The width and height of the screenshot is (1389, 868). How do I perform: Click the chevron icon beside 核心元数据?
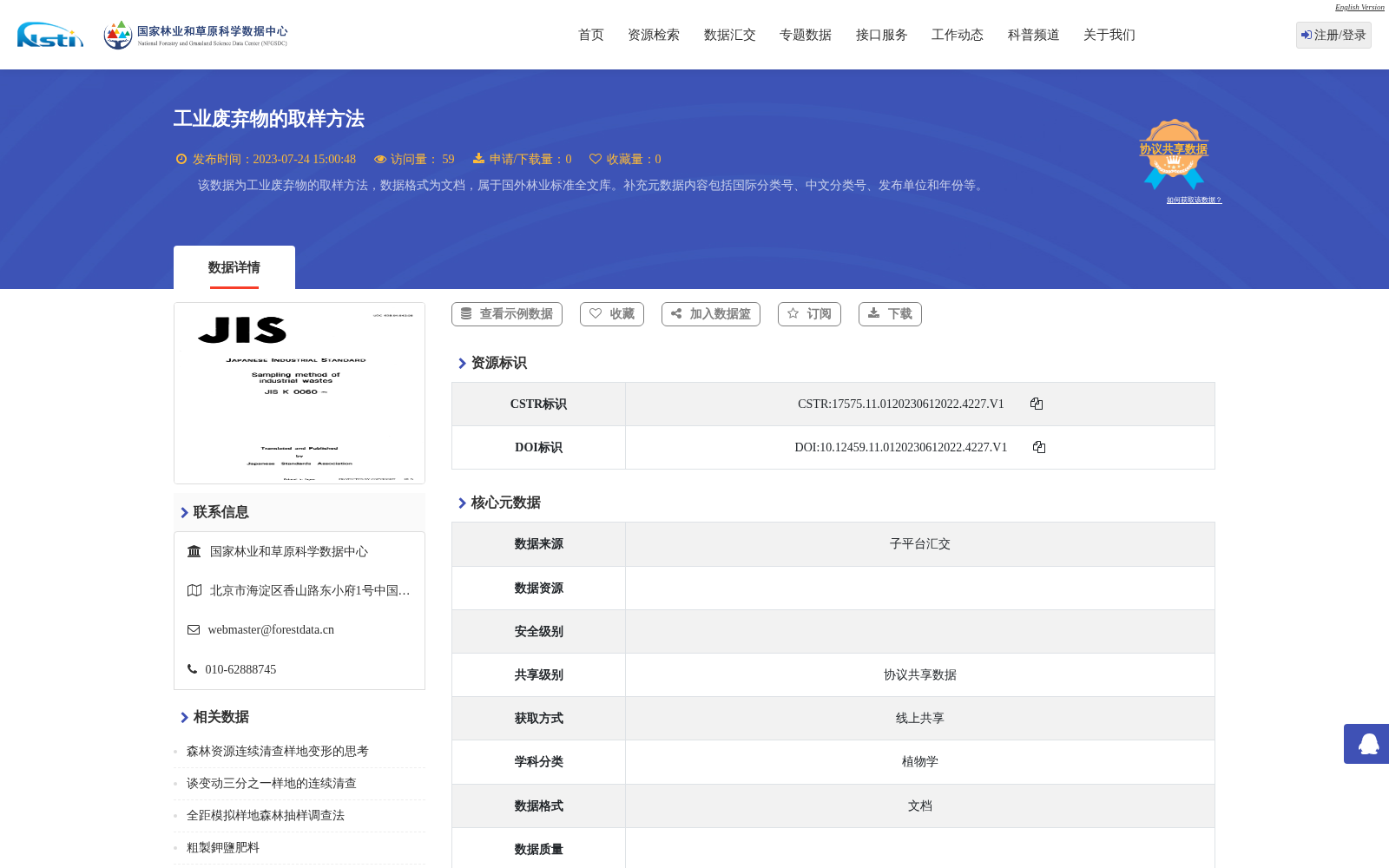462,503
